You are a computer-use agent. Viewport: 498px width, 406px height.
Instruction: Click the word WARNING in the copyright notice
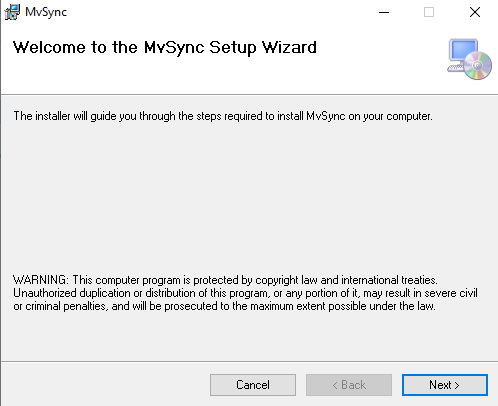pyautogui.click(x=41, y=280)
